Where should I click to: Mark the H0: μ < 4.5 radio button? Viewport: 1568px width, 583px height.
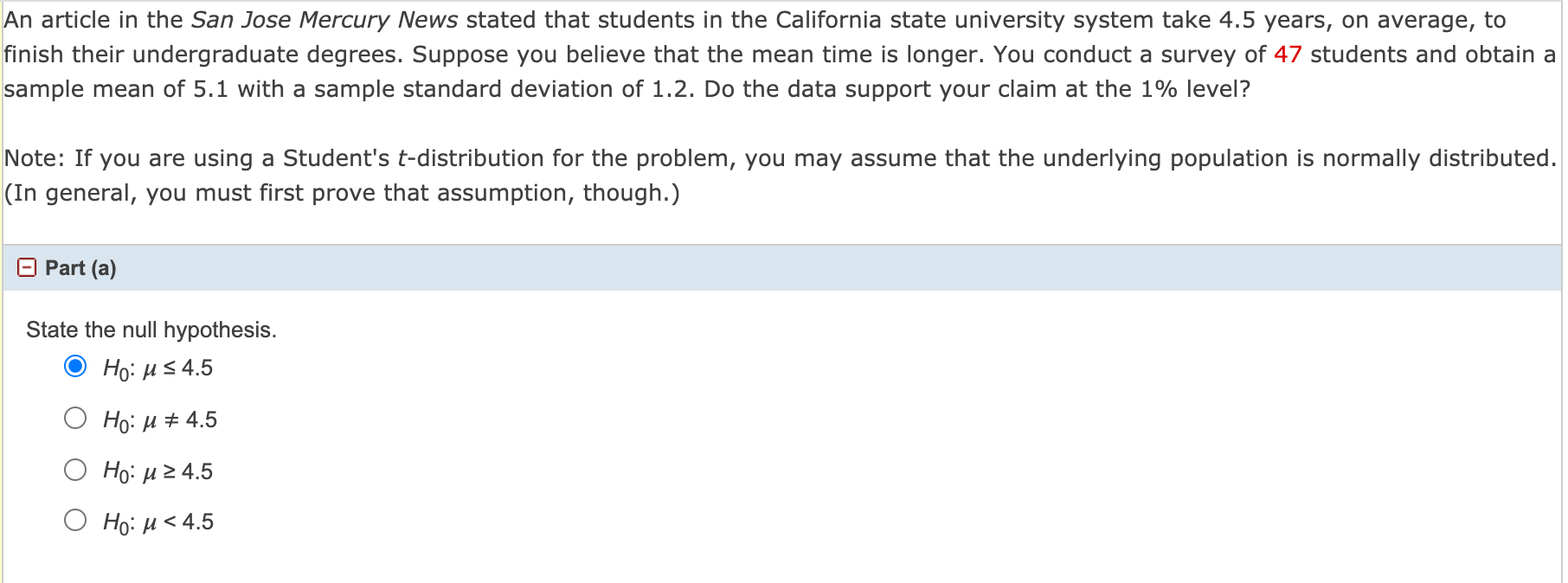[x=75, y=520]
